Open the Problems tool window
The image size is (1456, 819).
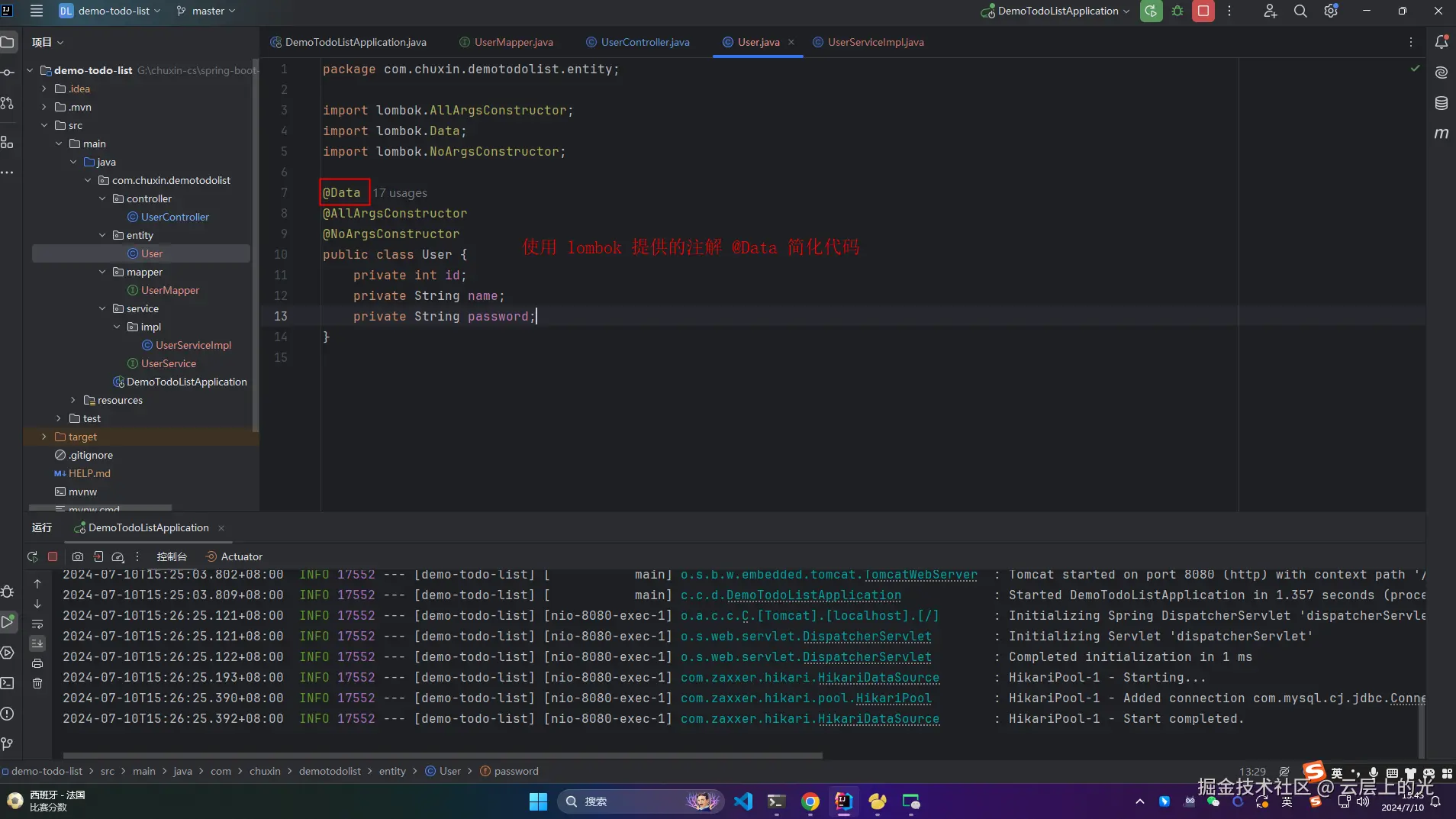[x=8, y=714]
